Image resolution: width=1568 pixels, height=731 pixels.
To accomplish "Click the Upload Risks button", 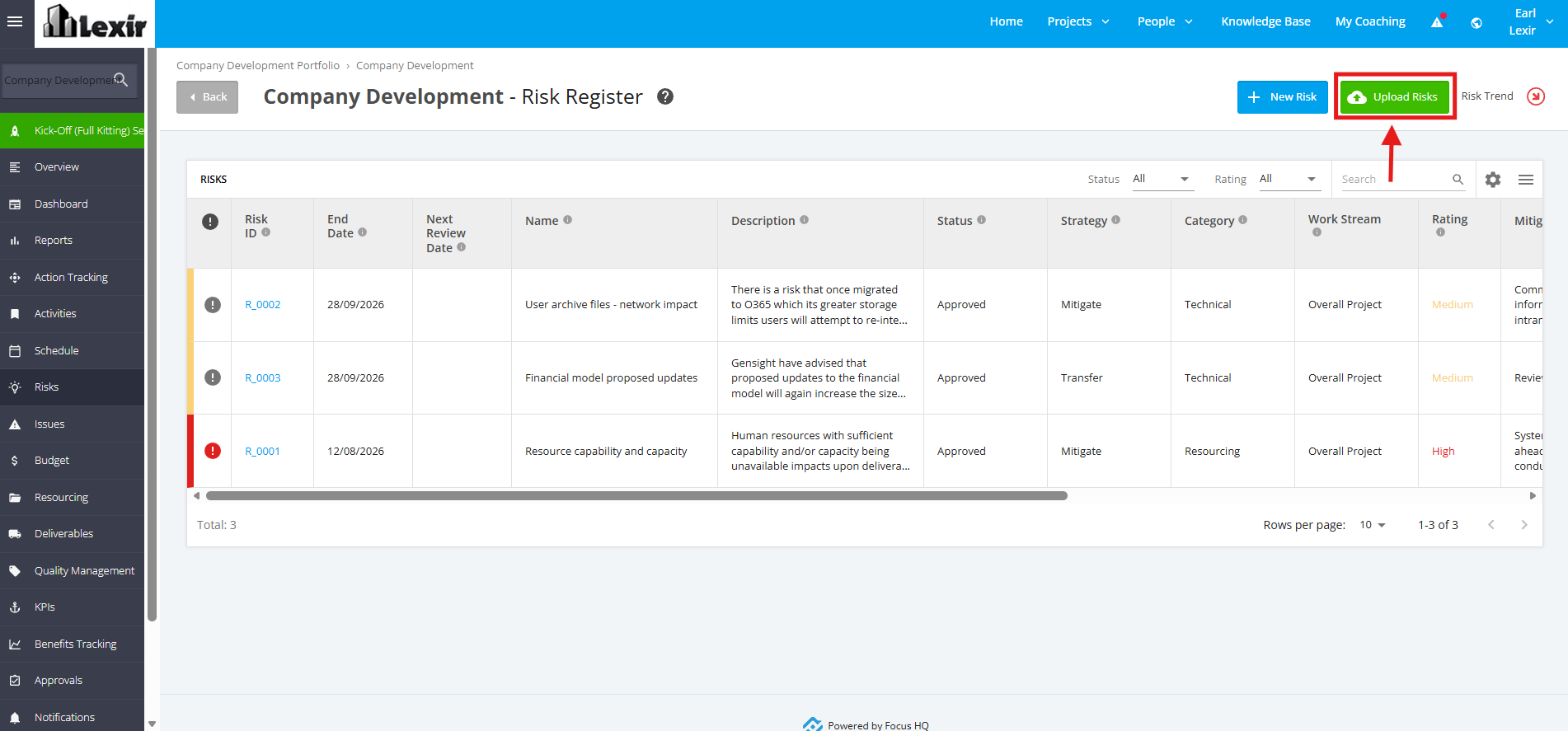I will pyautogui.click(x=1394, y=97).
